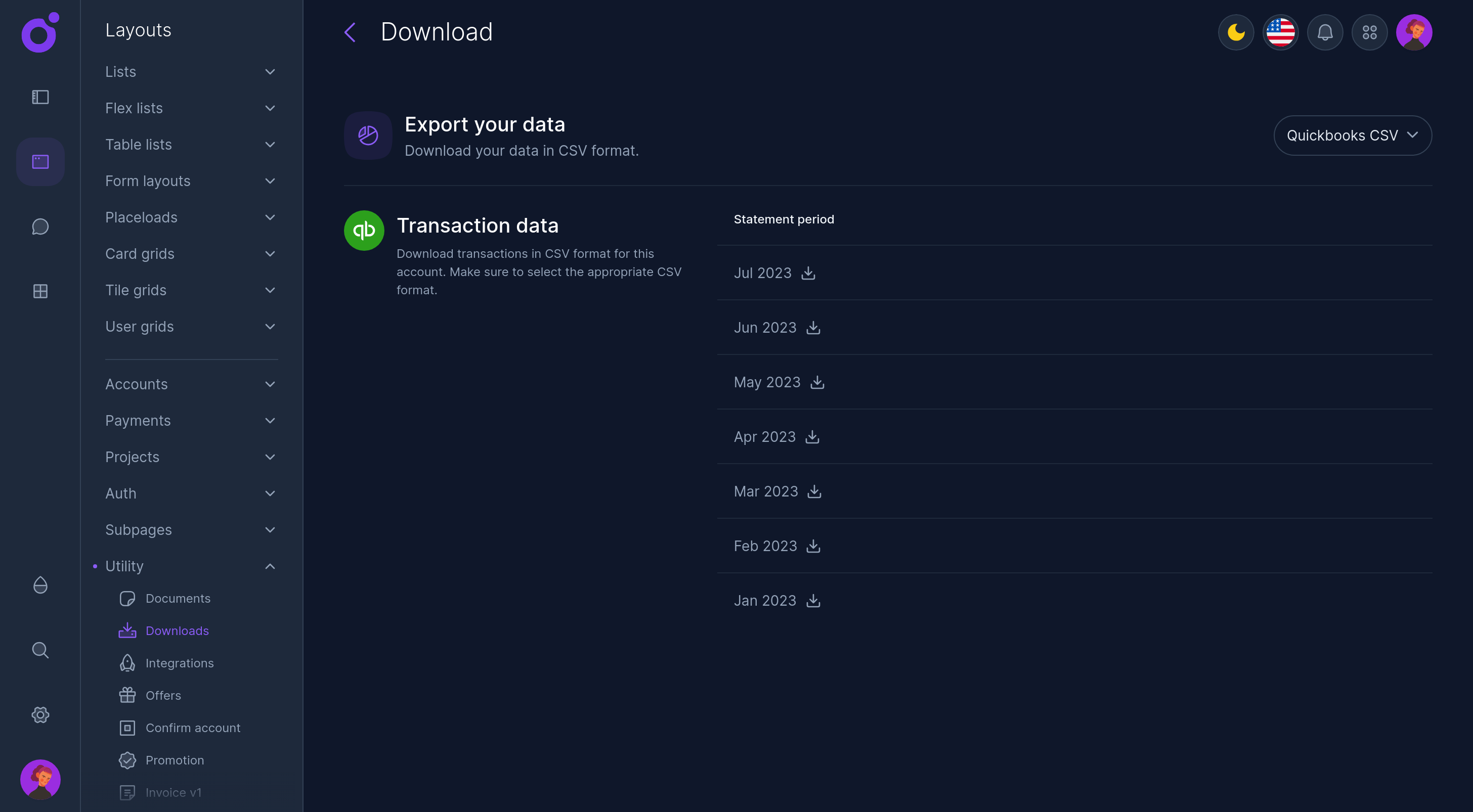Open the notifications bell icon
The image size is (1473, 812).
1325,32
